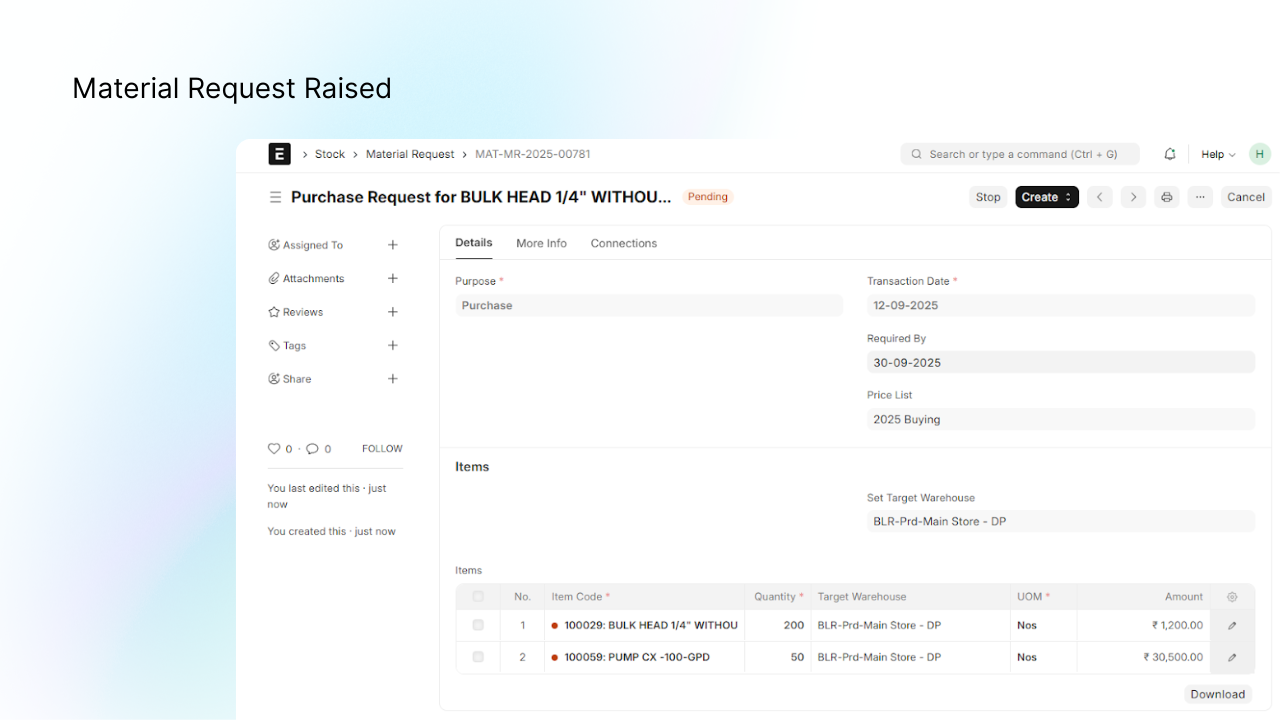This screenshot has width=1280, height=720.
Task: Toggle the sidebar hamburger menu
Action: [275, 197]
